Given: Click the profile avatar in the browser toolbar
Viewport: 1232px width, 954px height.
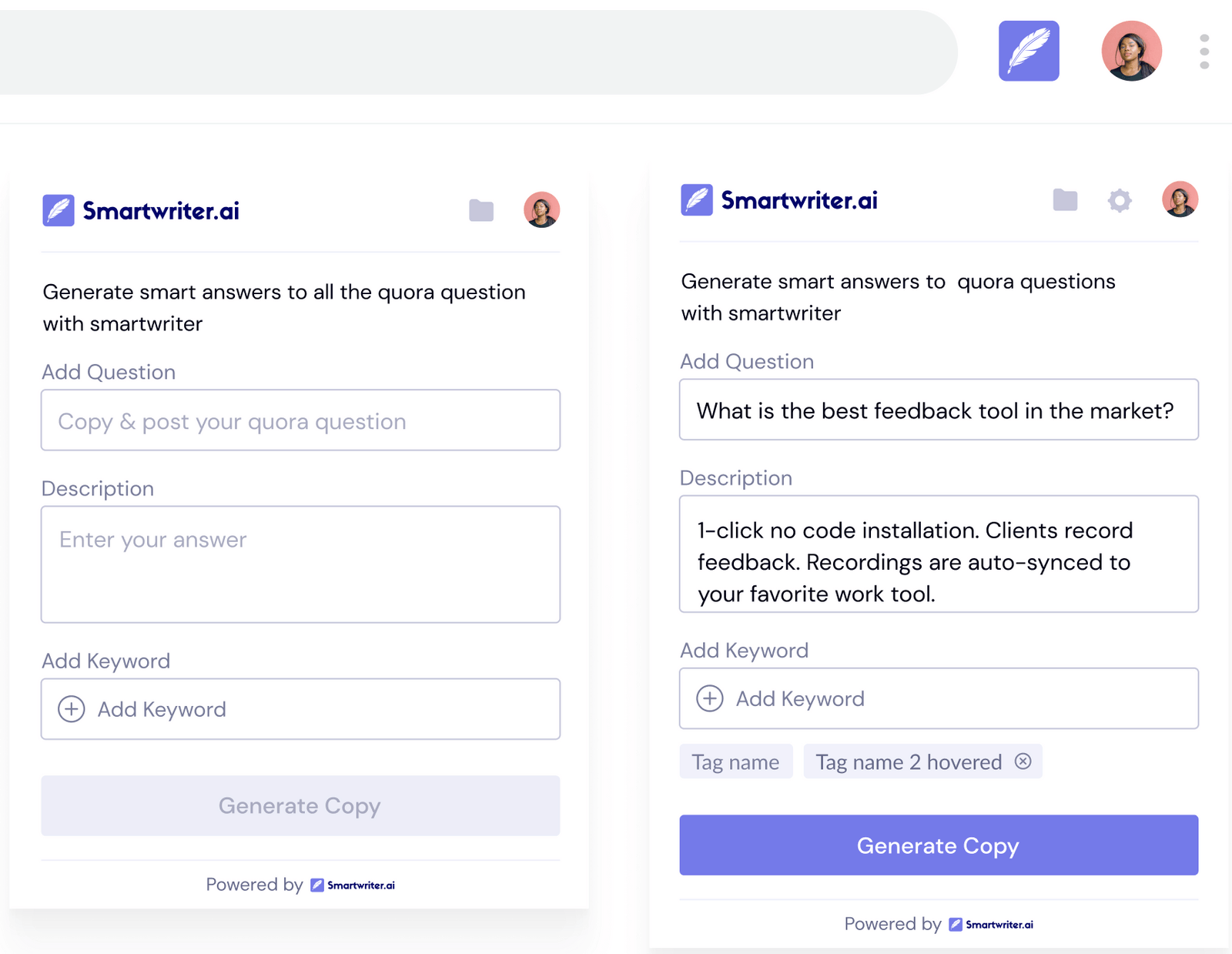Looking at the screenshot, I should (x=1132, y=51).
